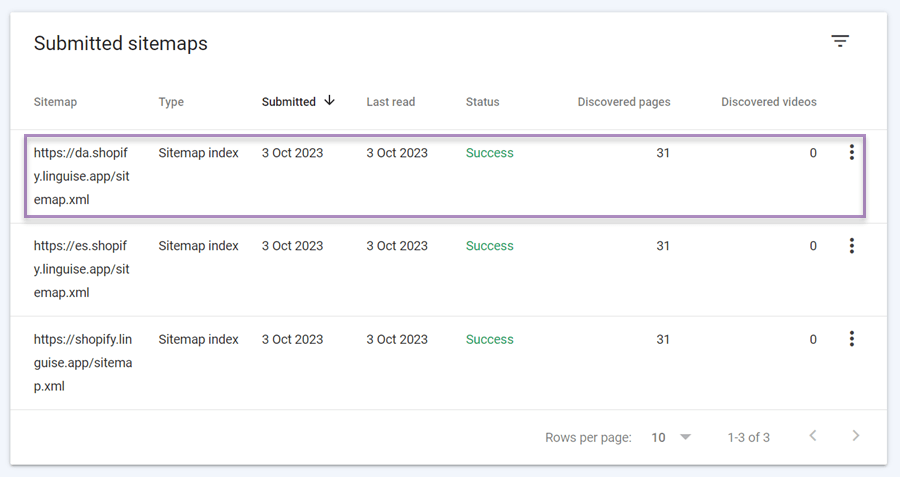Viewport: 900px width, 477px height.
Task: Click the Status column header
Action: [482, 102]
